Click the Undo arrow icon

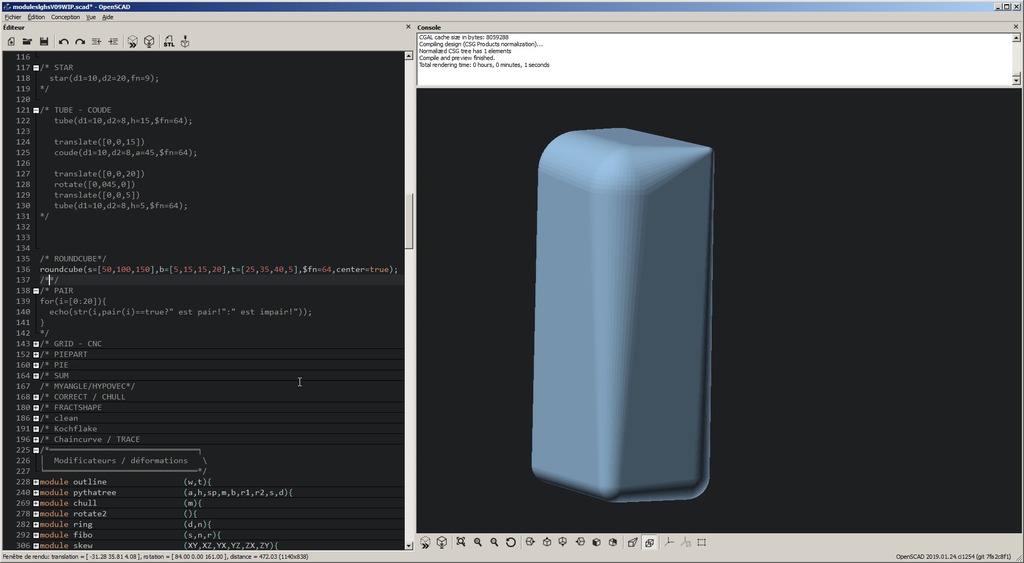tap(63, 42)
